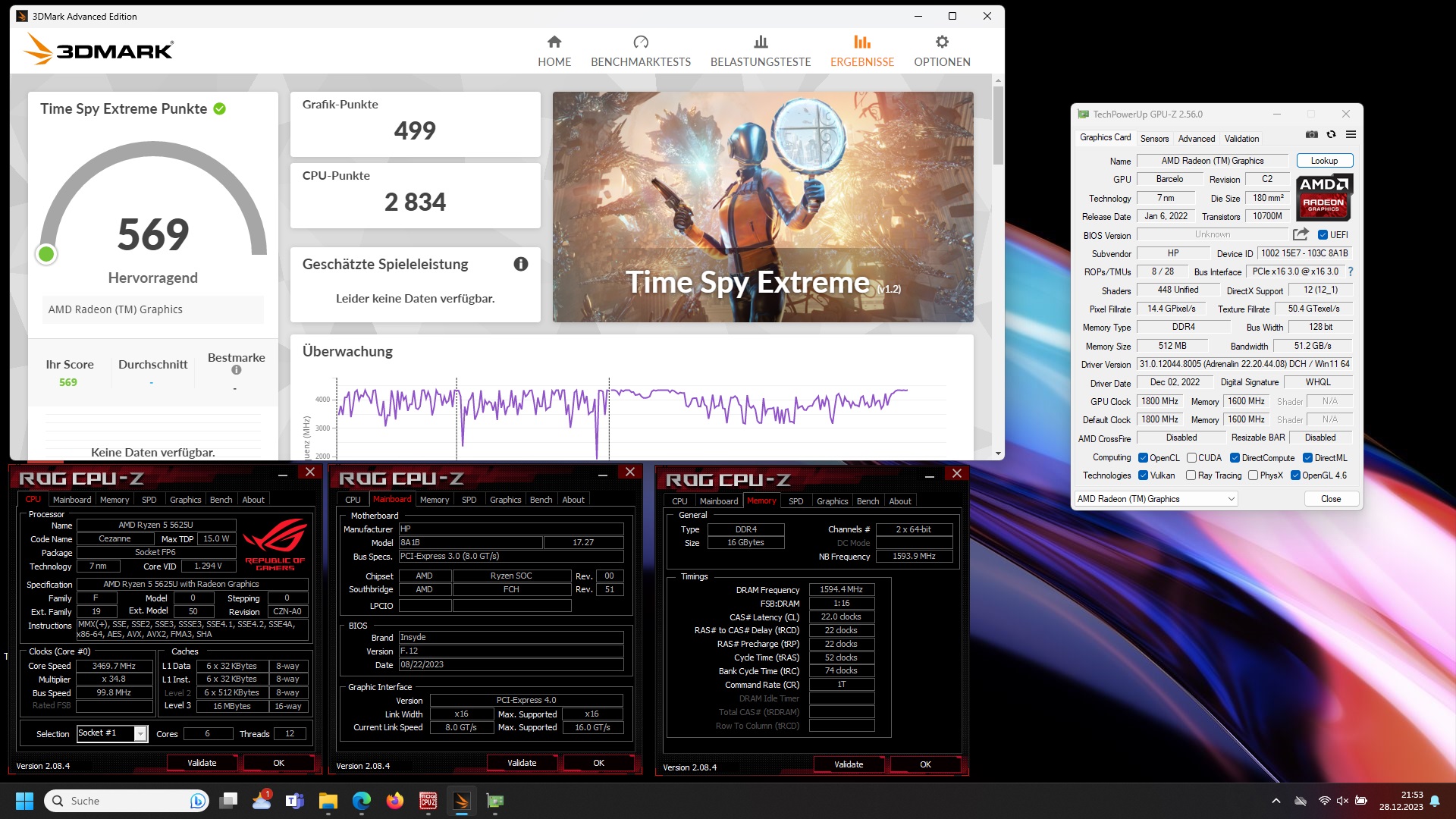Open the GPU-Z hamburger menu
1456x819 pixels.
click(x=1351, y=134)
